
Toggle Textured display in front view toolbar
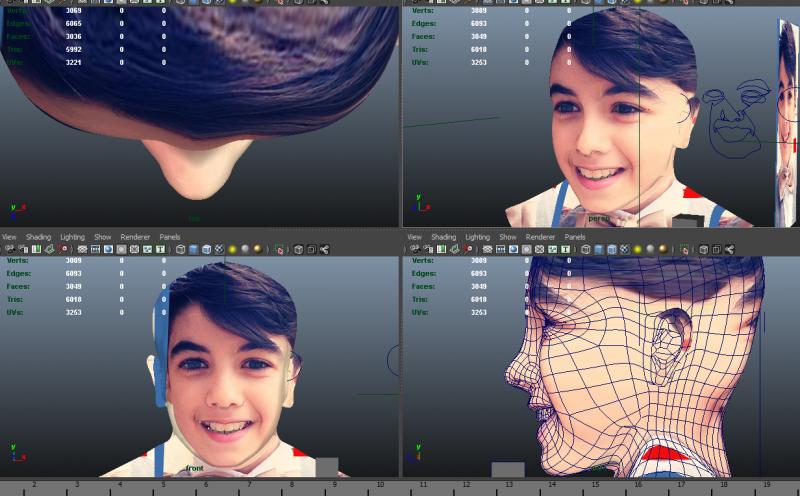(x=219, y=249)
